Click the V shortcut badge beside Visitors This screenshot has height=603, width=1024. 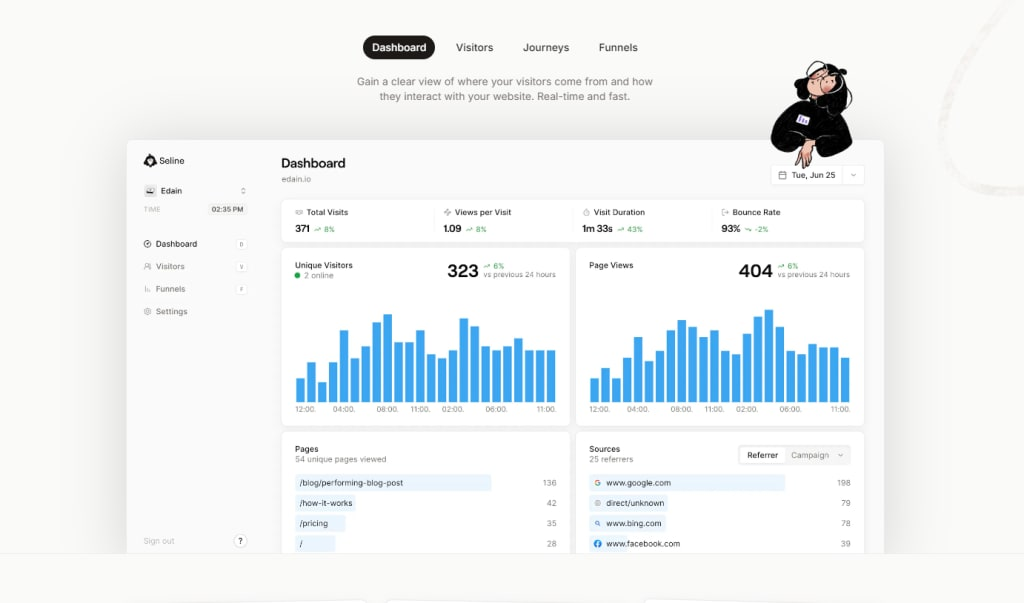click(x=241, y=267)
